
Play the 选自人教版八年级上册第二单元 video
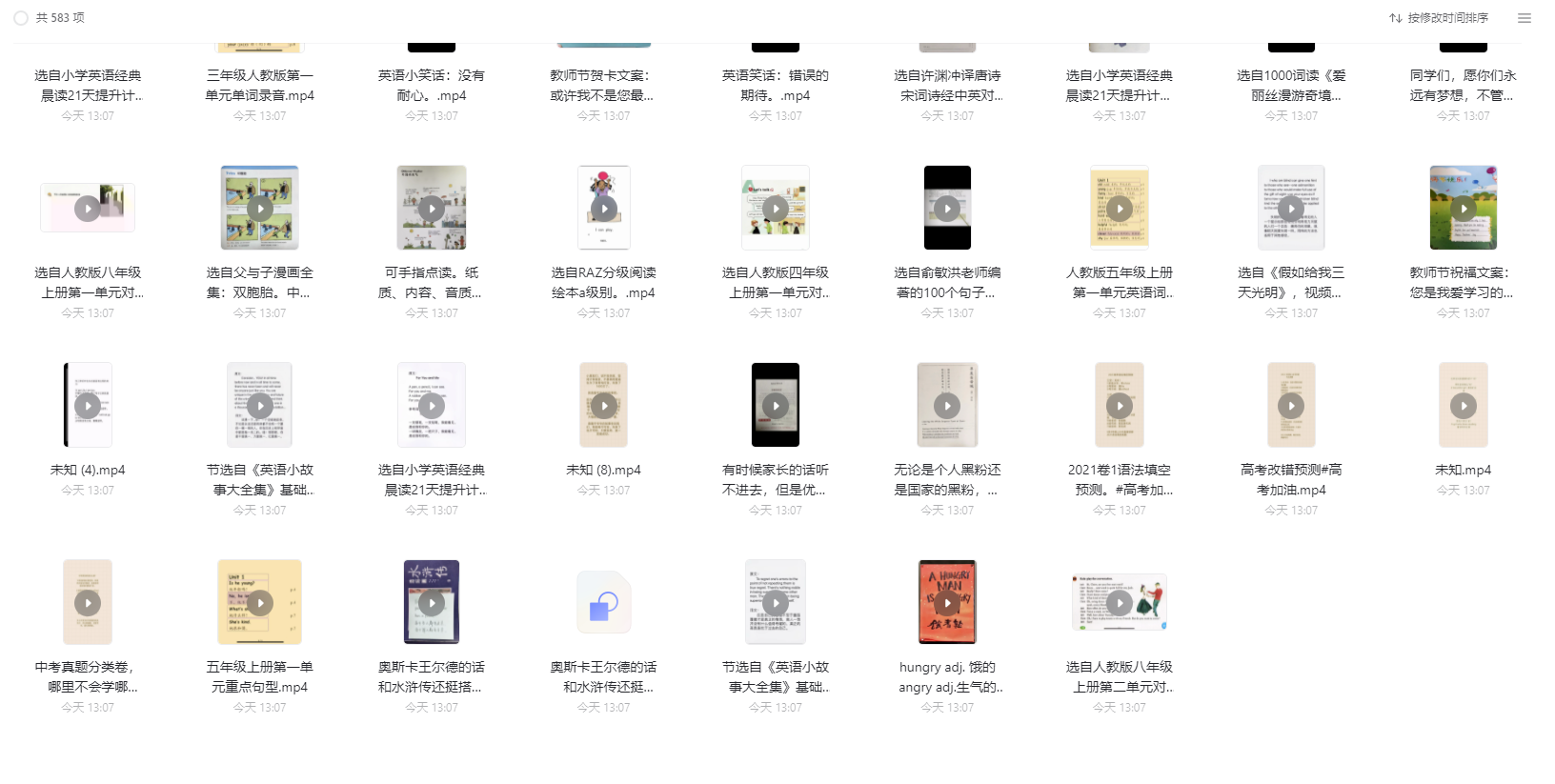(1120, 602)
